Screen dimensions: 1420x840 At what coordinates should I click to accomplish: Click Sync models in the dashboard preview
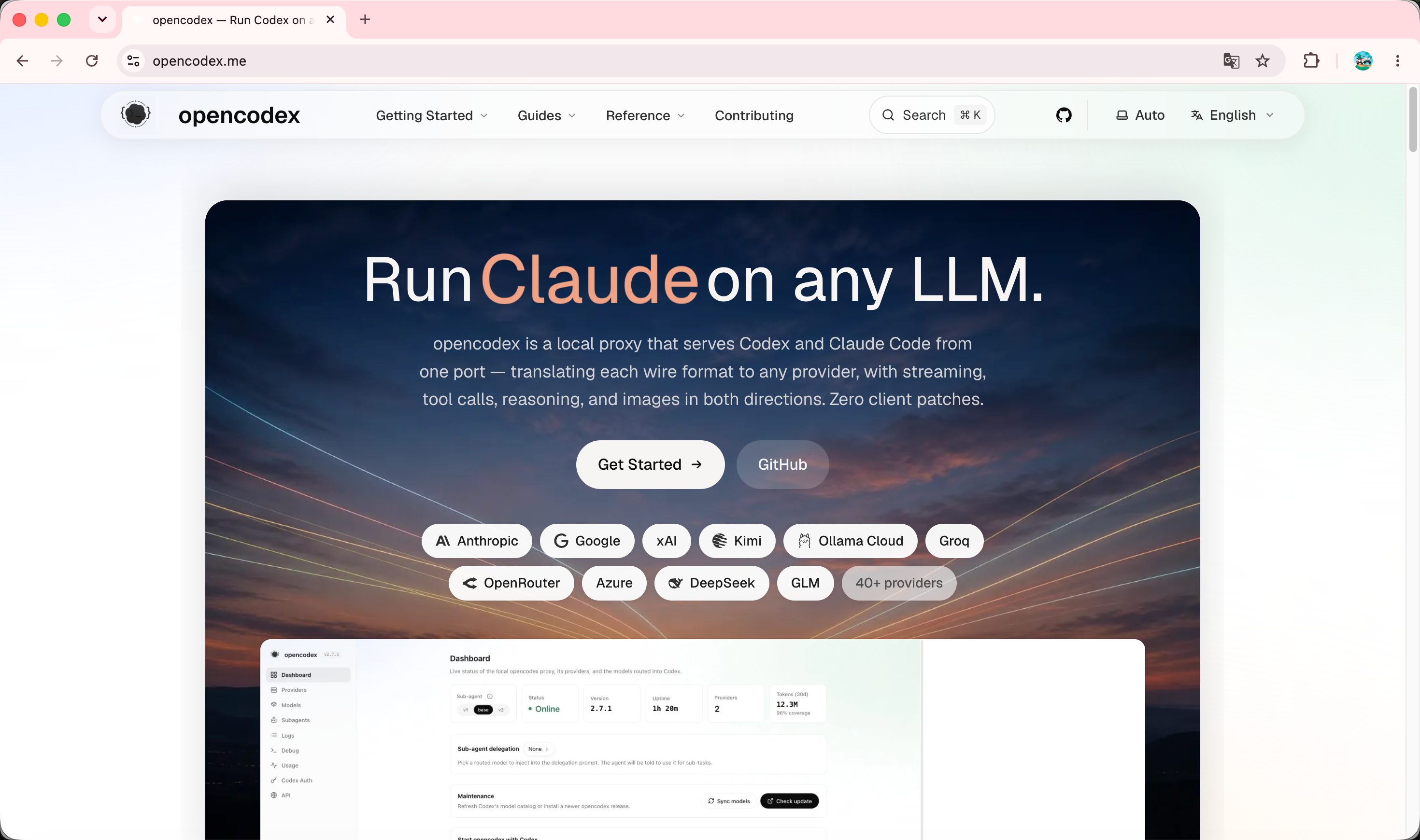point(729,801)
